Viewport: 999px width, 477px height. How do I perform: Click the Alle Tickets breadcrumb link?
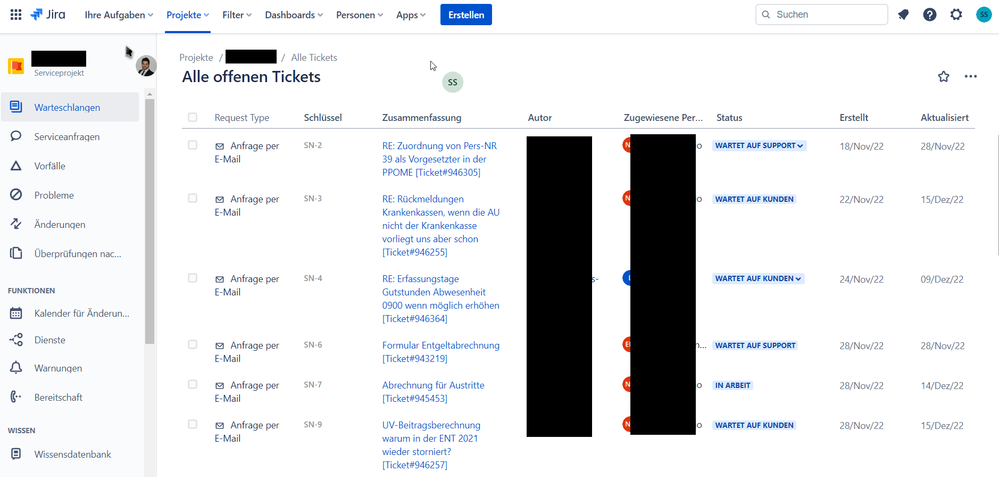314,57
